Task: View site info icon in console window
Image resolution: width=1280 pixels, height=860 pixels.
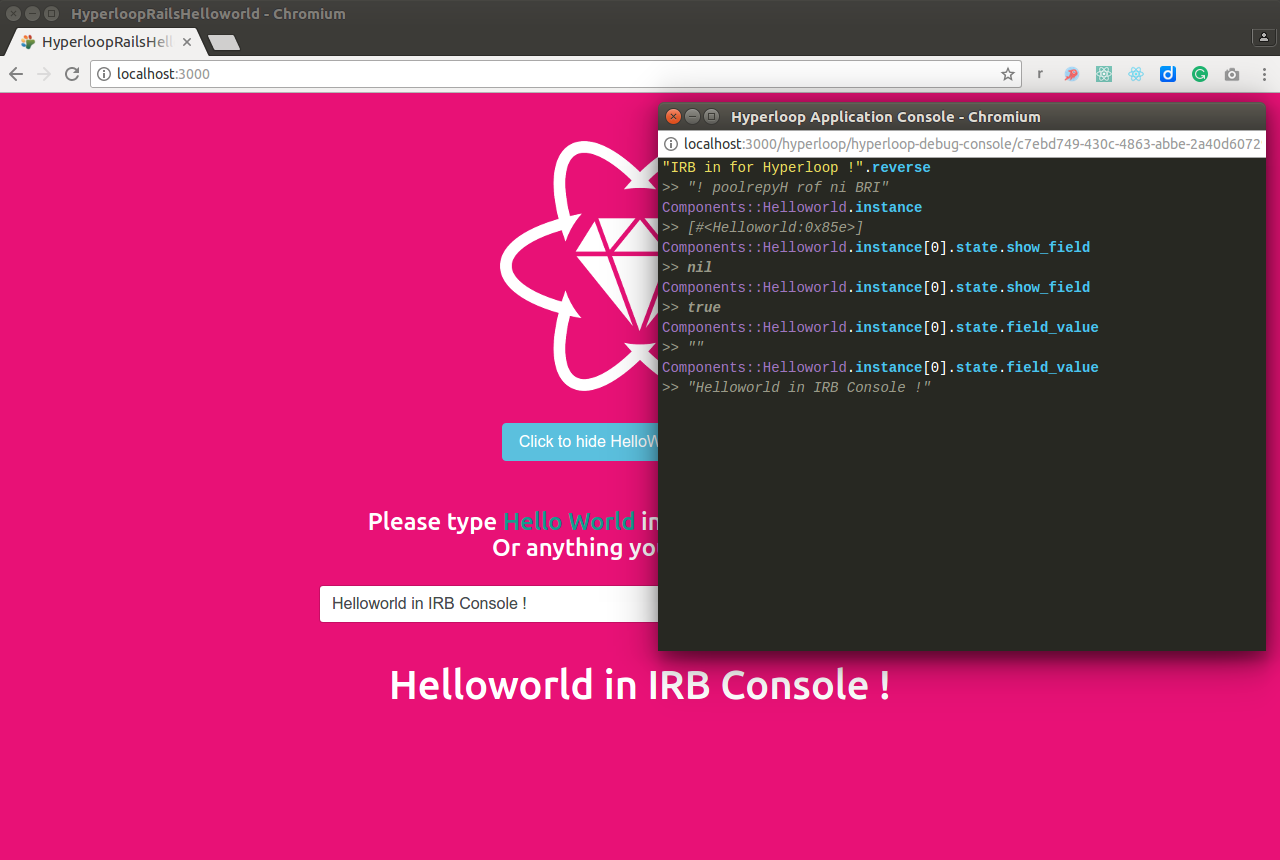Action: (671, 144)
